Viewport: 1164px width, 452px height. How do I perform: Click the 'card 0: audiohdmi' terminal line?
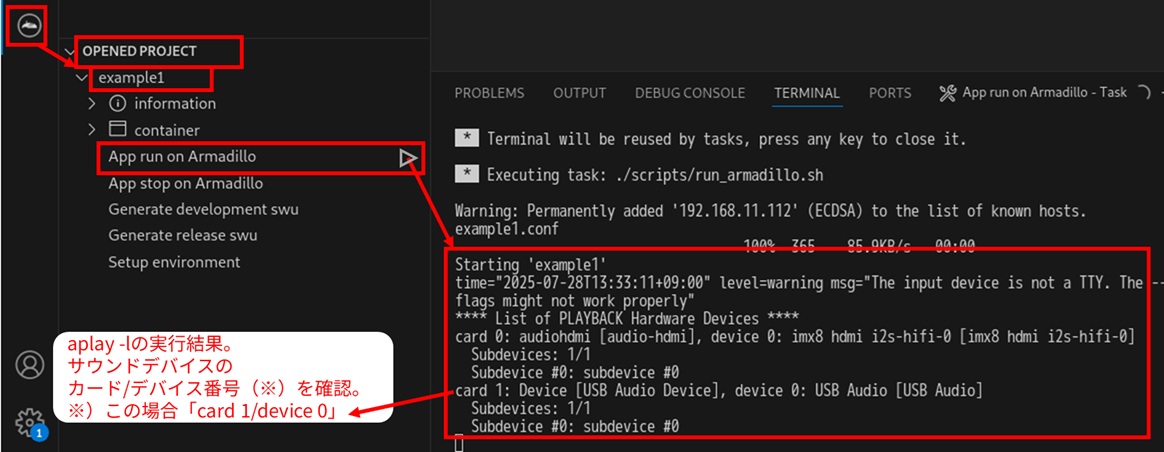[x=794, y=337]
